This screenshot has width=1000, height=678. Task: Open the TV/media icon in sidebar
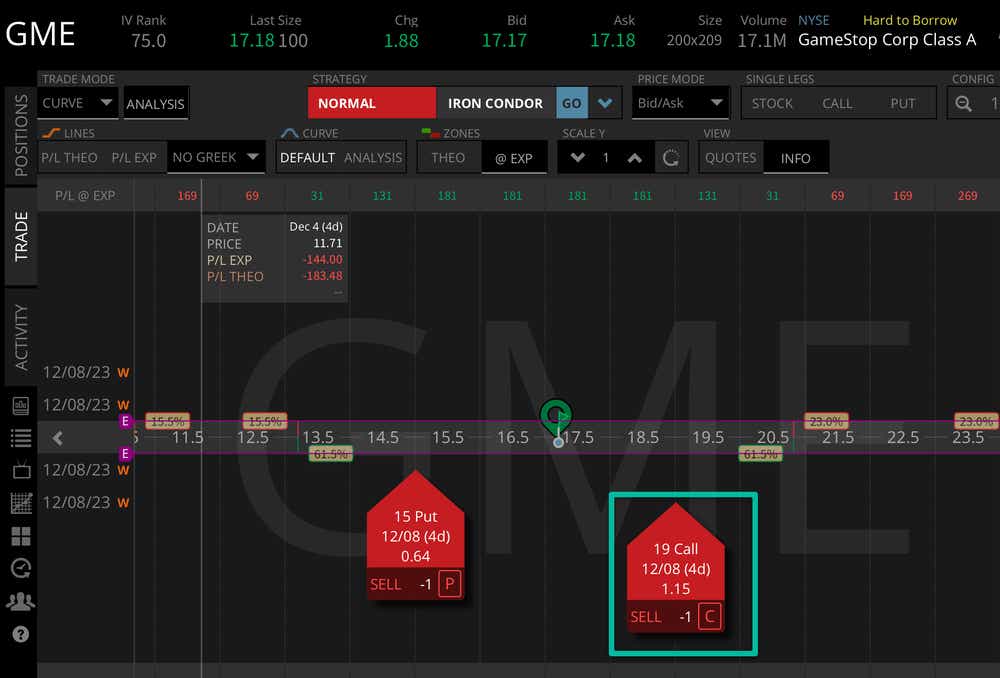(x=20, y=470)
